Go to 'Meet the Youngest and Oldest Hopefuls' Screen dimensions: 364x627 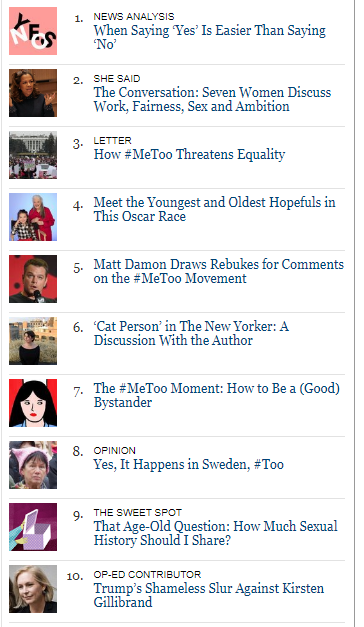(214, 209)
